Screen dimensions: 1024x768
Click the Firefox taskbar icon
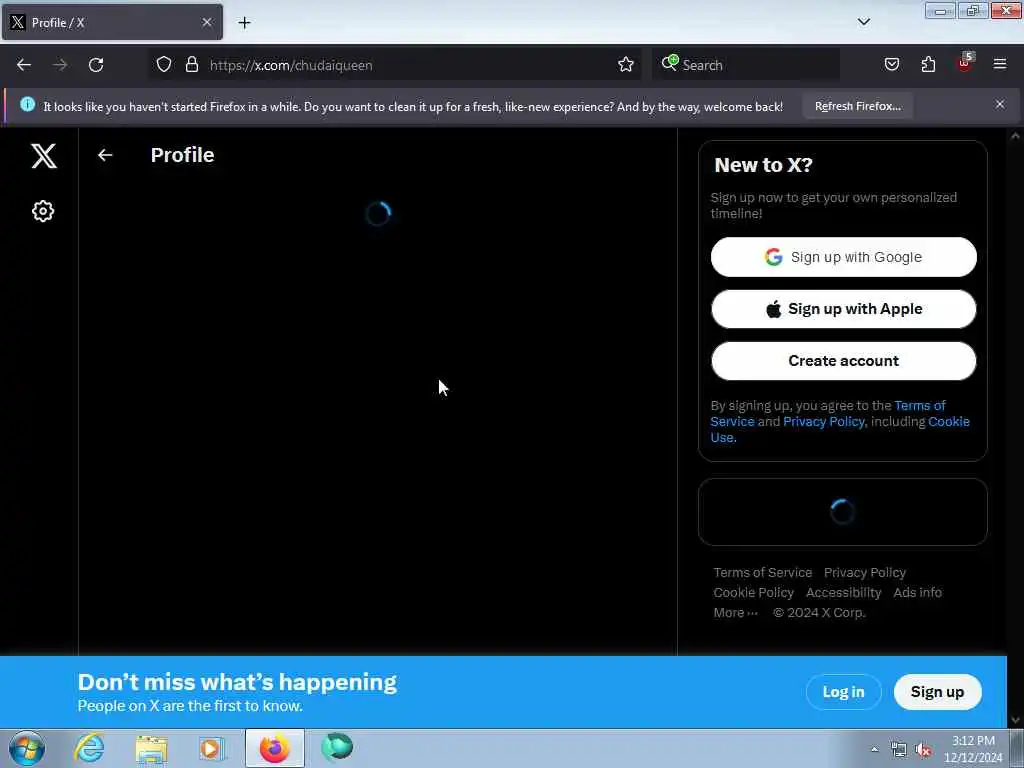tap(274, 748)
